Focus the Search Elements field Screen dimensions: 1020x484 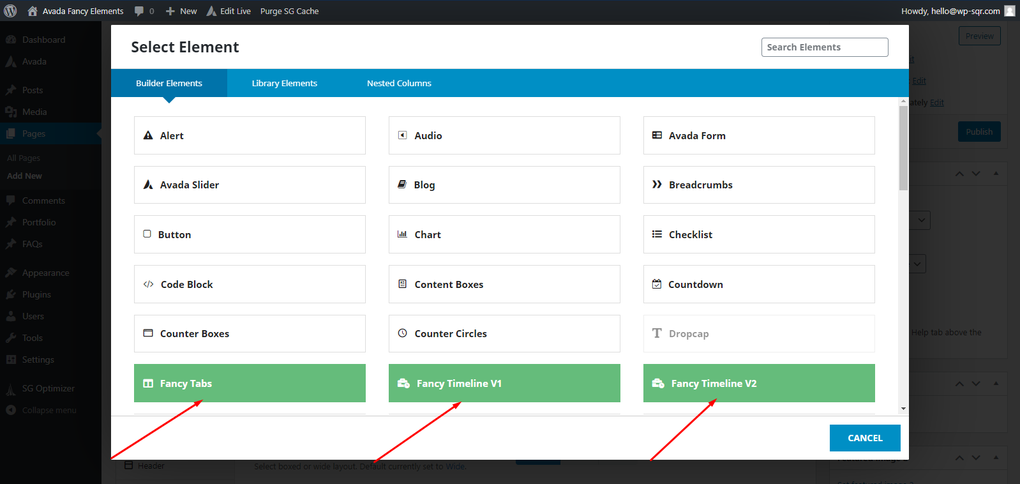pyautogui.click(x=824, y=47)
